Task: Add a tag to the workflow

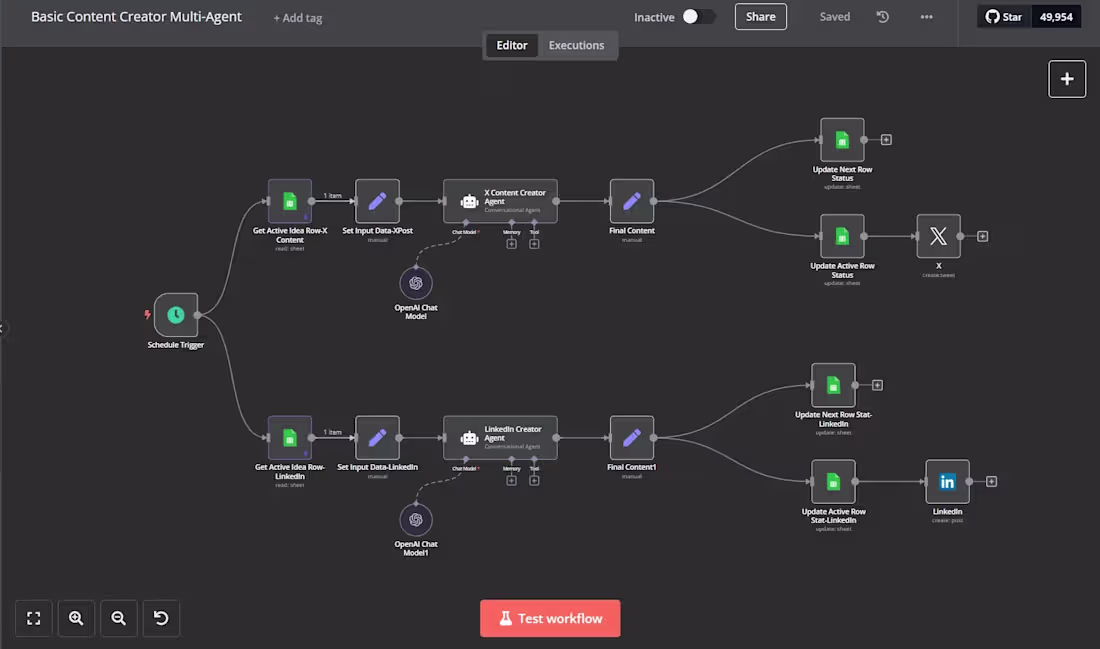Action: point(297,17)
